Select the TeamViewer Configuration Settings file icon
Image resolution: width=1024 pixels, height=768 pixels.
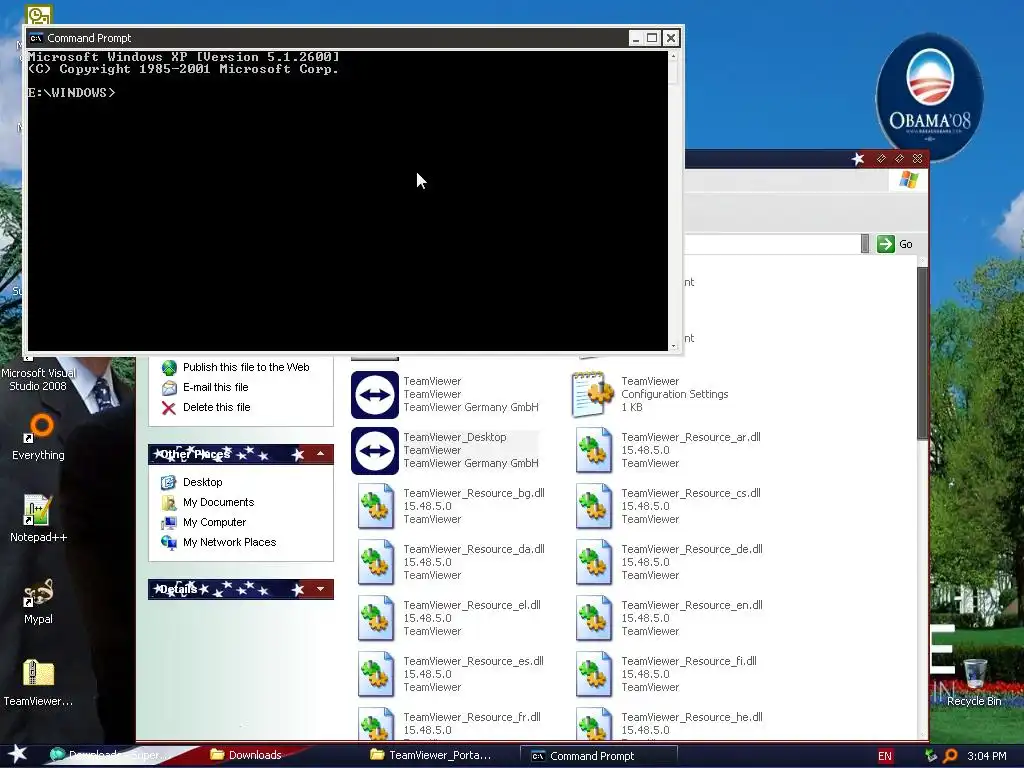coord(593,394)
